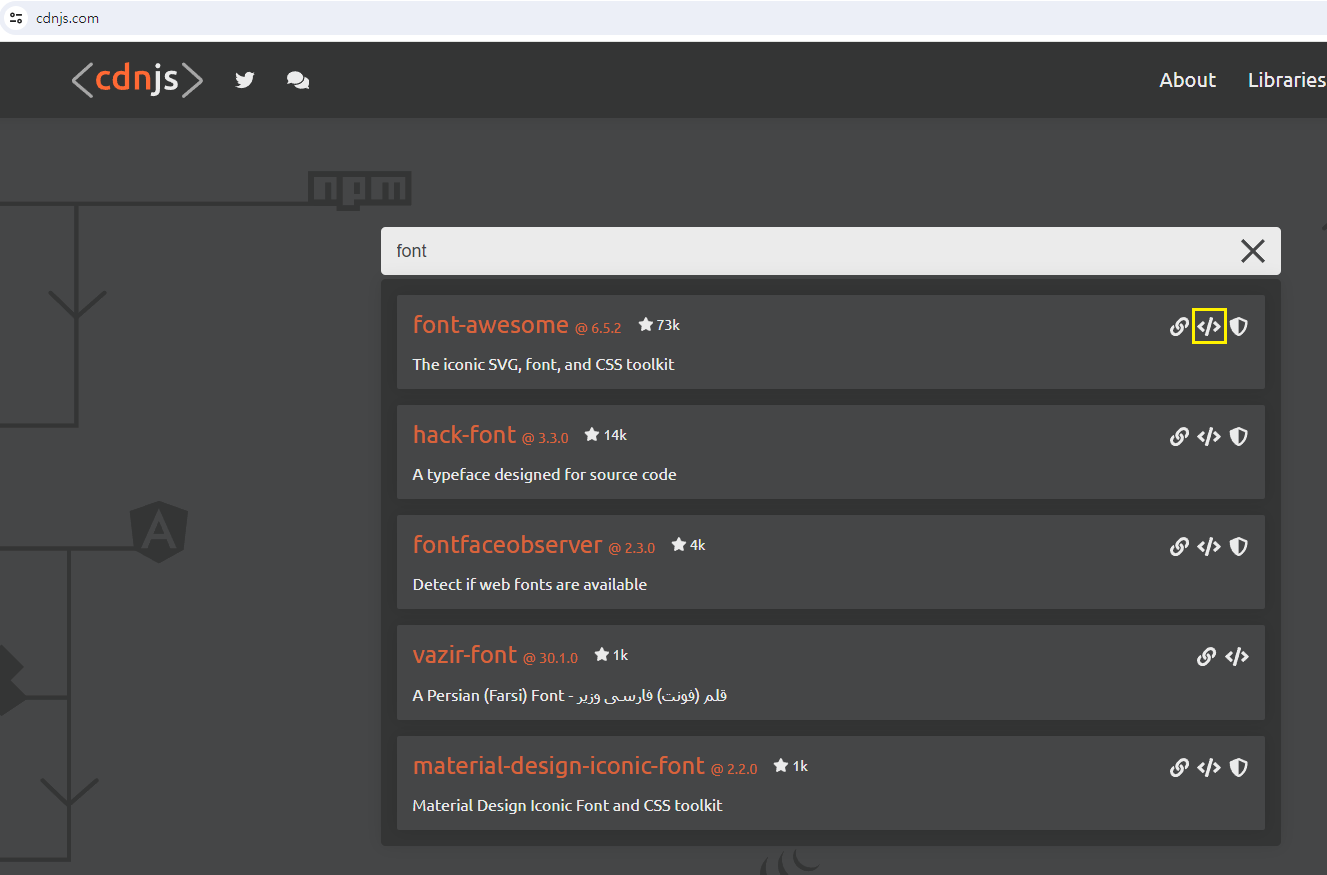Copy SRI shield icon for material-design-iconic-font
1327x875 pixels.
pos(1239,767)
